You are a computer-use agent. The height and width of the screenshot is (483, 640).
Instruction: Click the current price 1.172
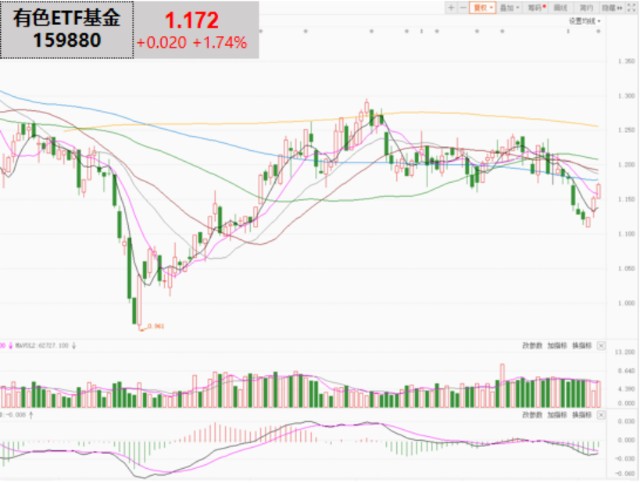tap(192, 20)
